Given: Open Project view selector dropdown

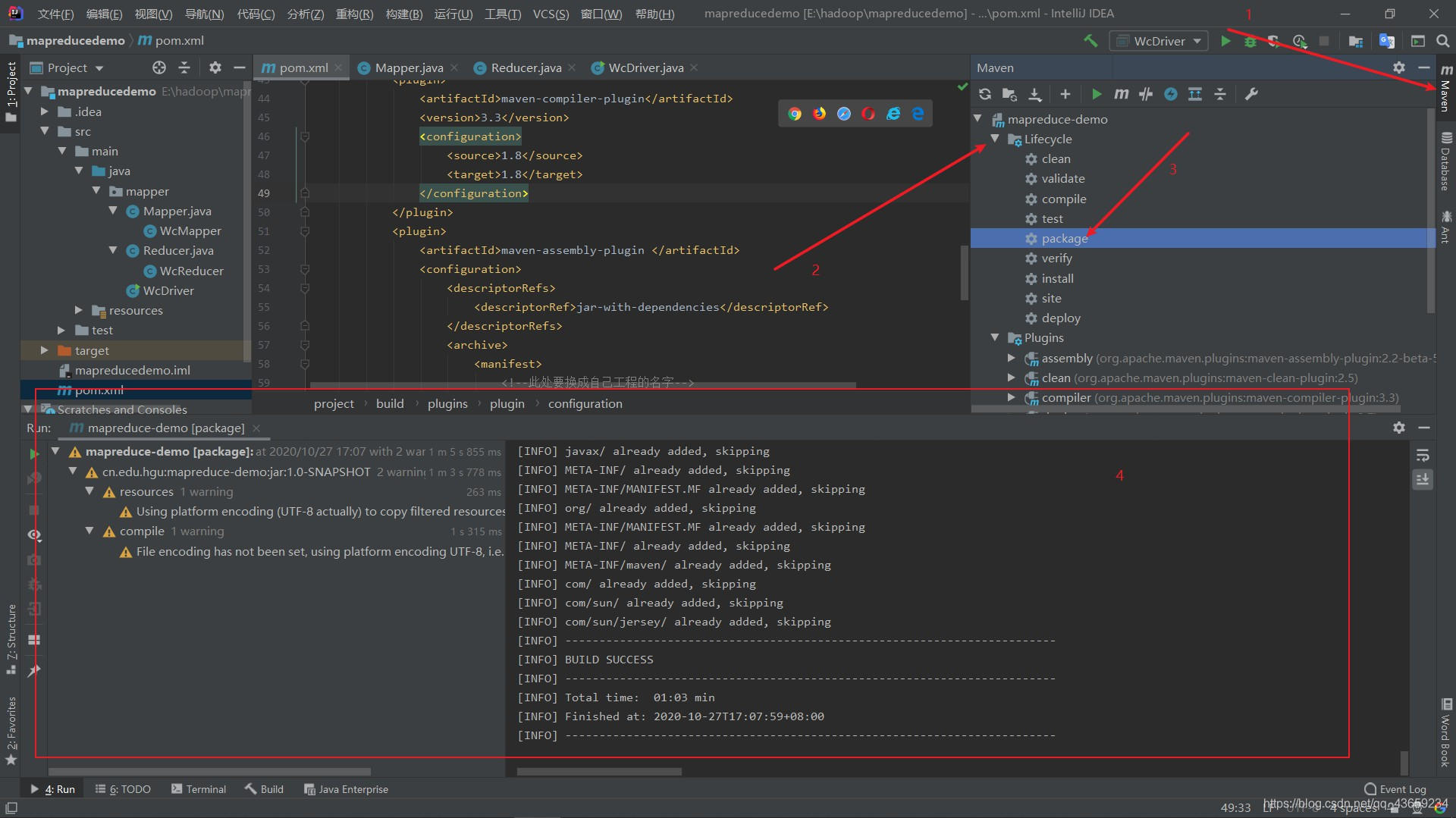Looking at the screenshot, I should [67, 67].
